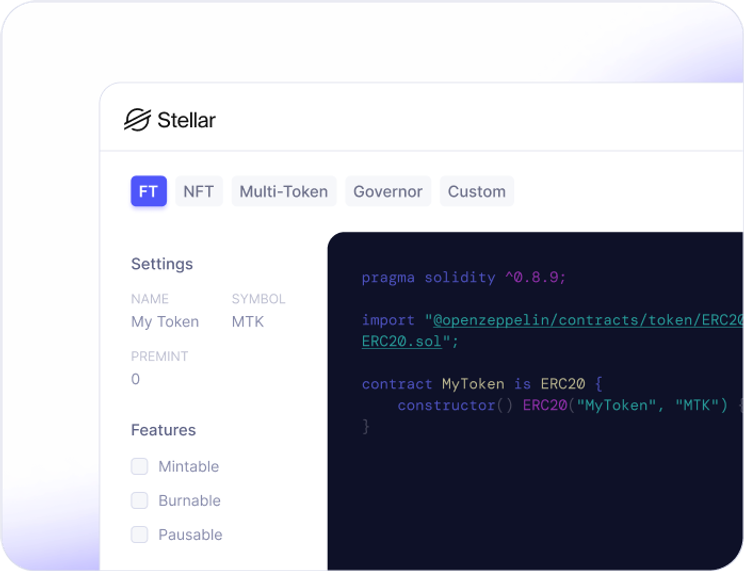
Task: Enable the Mintable checkbox
Action: [140, 467]
